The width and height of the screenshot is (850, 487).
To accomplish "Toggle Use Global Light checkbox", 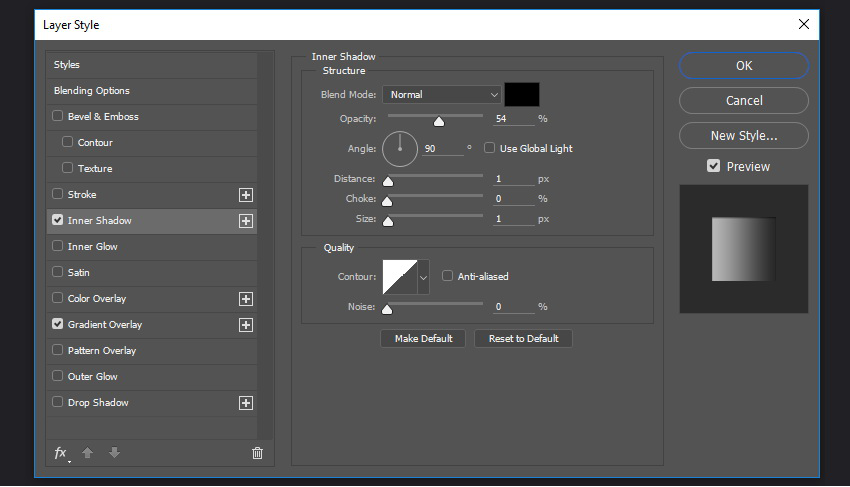I will tap(490, 148).
